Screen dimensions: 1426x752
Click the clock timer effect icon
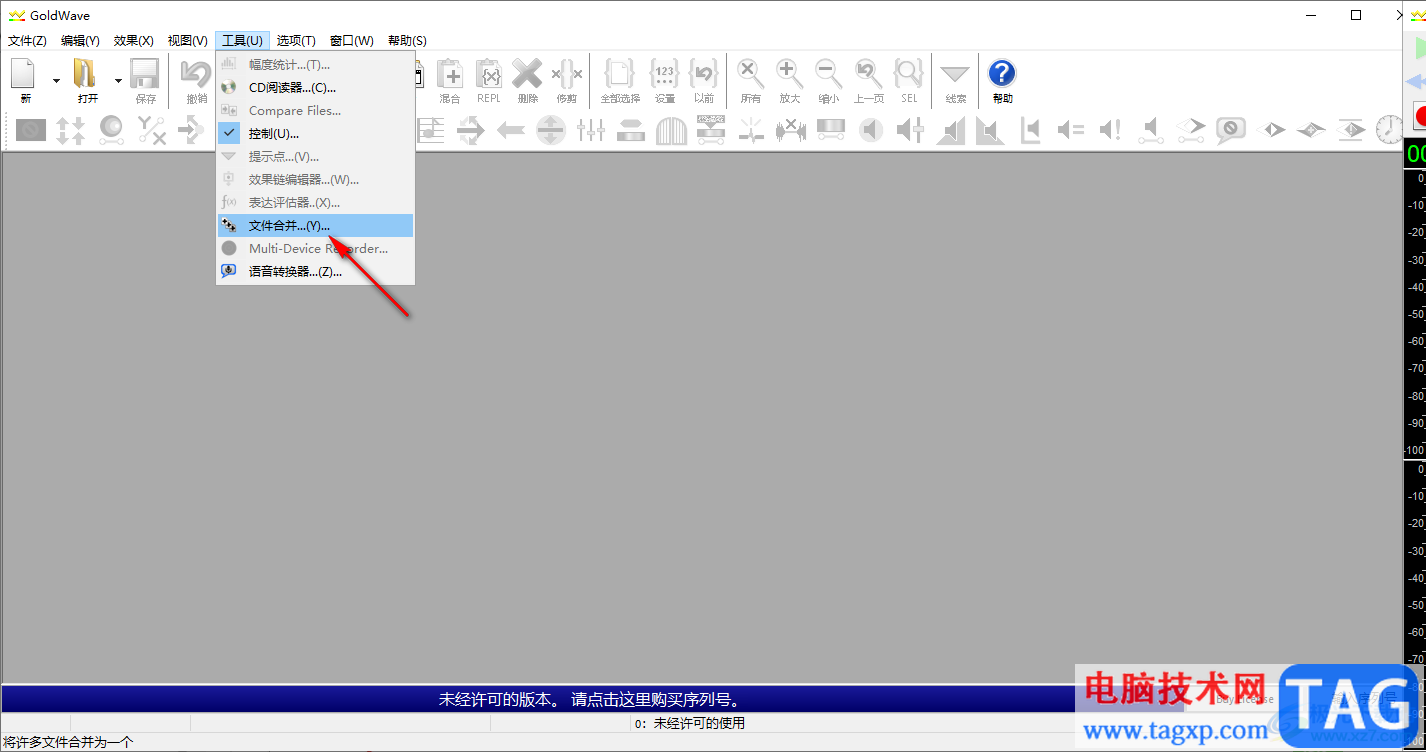1390,130
